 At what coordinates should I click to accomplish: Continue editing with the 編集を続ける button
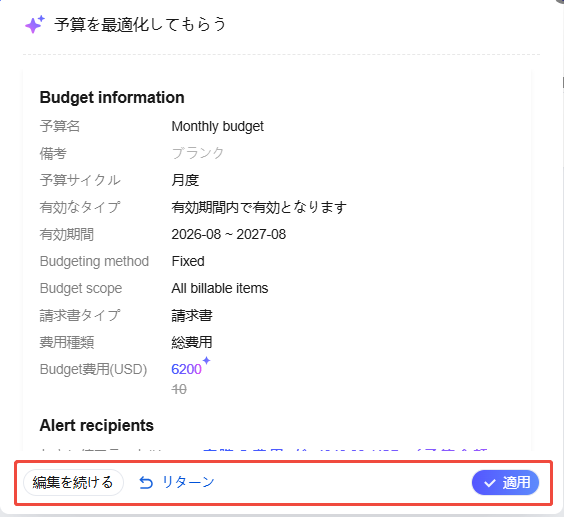click(73, 482)
